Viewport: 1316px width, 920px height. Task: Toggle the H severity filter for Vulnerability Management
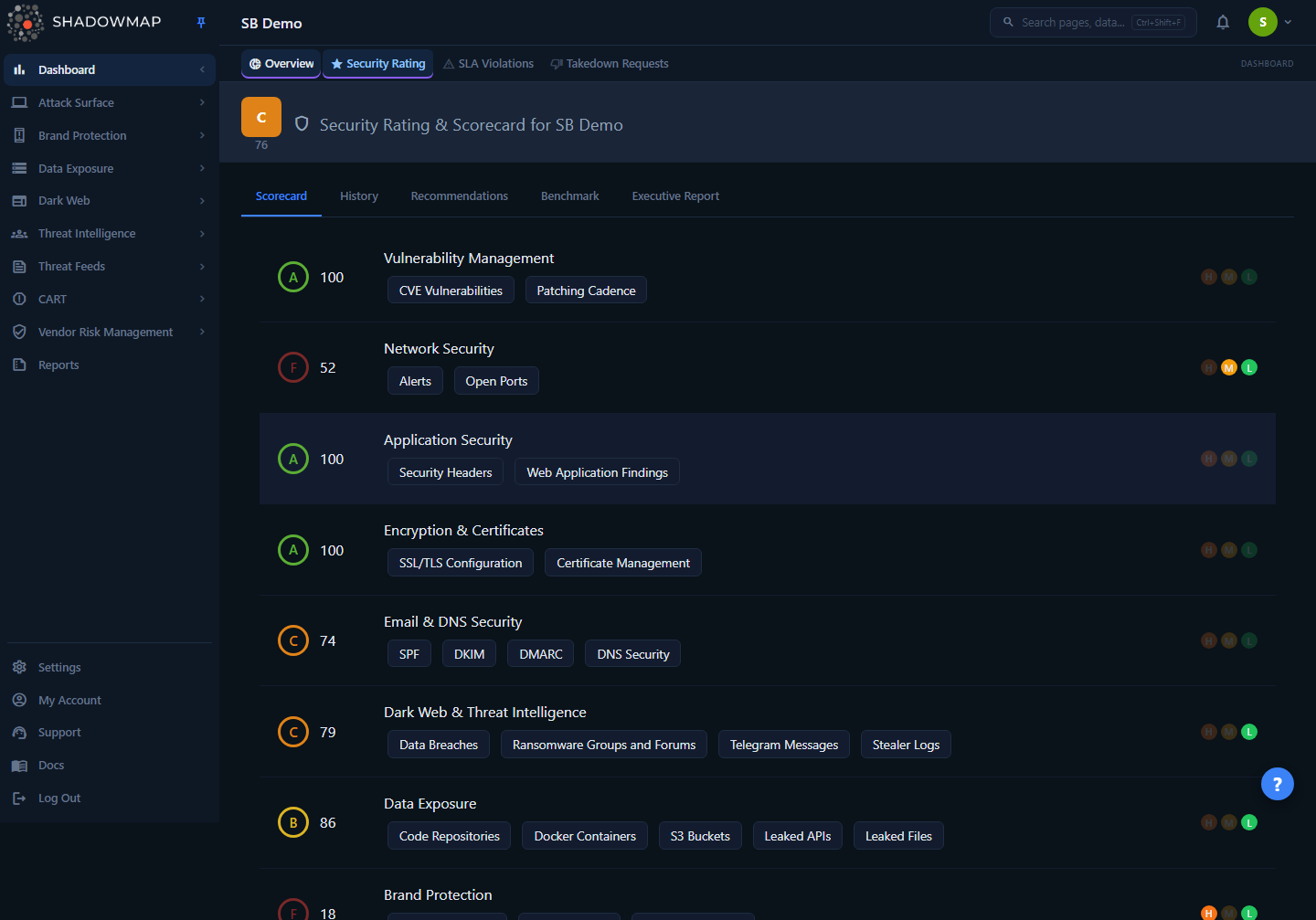[x=1209, y=277]
